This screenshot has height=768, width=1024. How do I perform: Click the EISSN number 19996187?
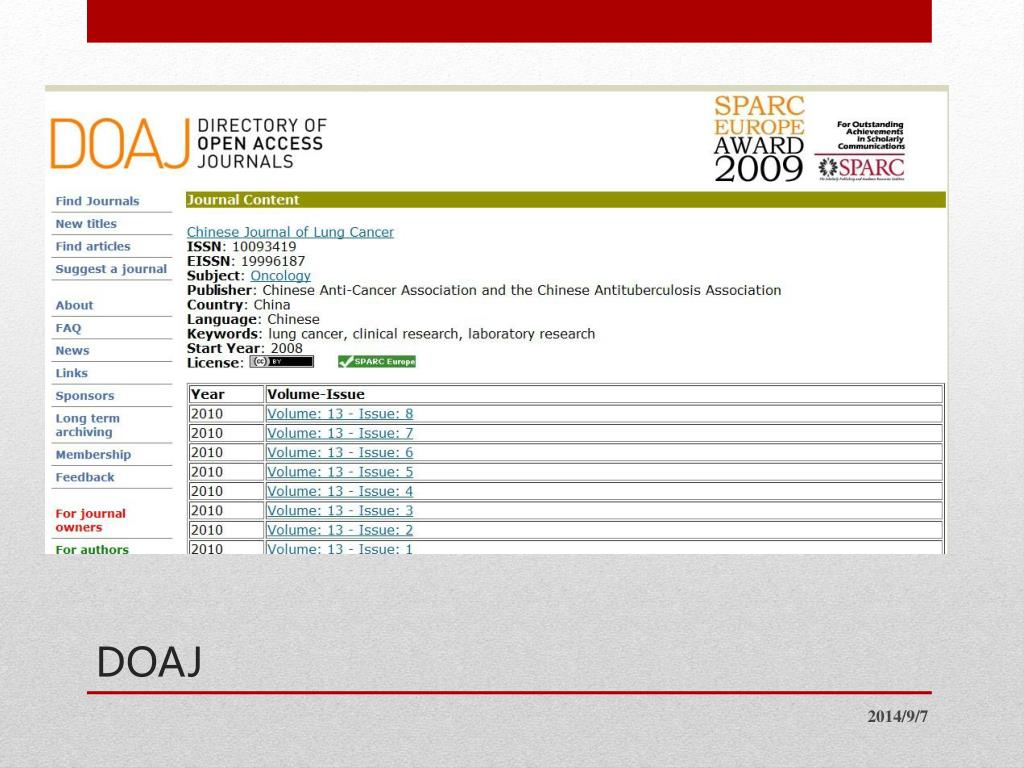point(273,261)
